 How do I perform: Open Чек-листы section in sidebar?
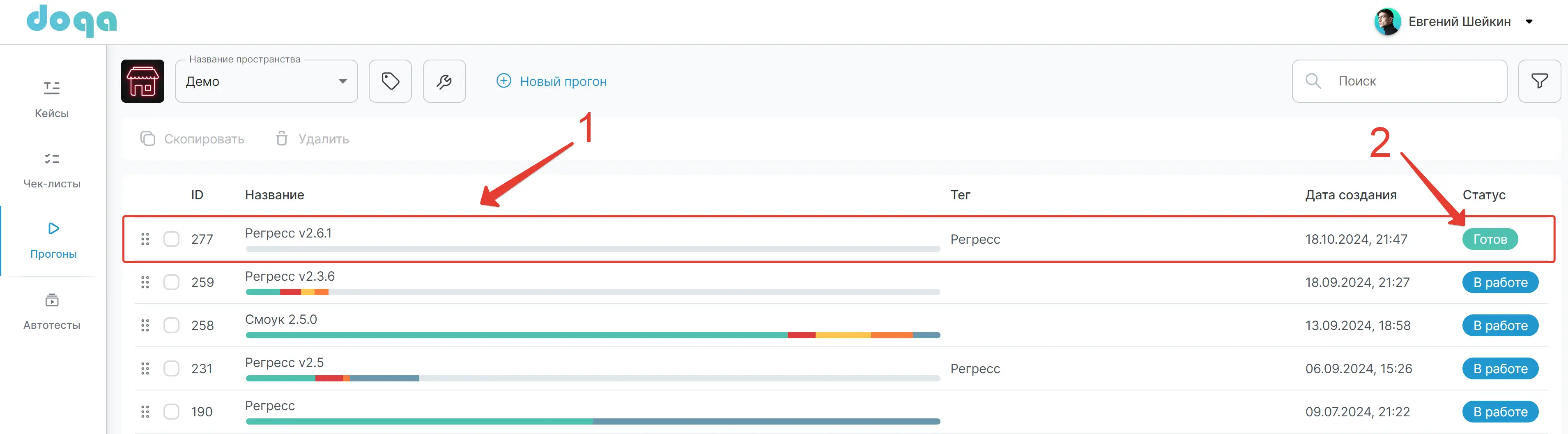52,170
